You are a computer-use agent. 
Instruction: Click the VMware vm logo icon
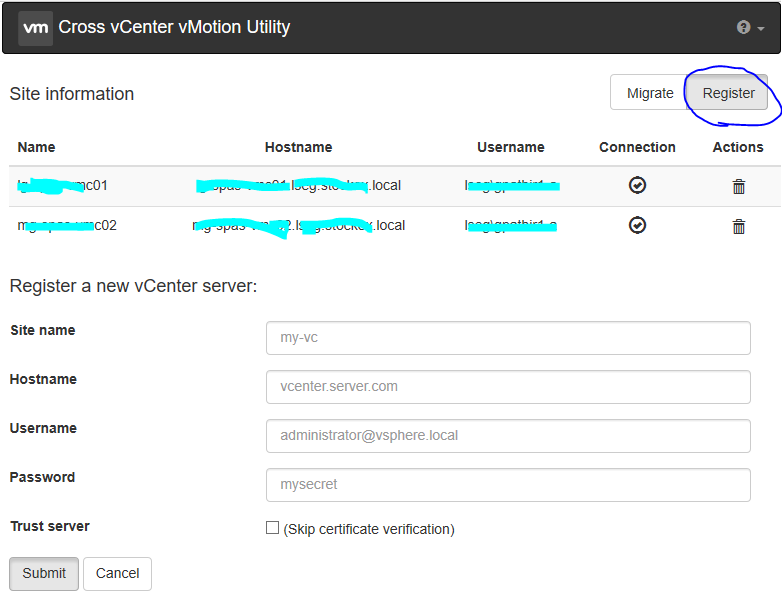(x=35, y=27)
